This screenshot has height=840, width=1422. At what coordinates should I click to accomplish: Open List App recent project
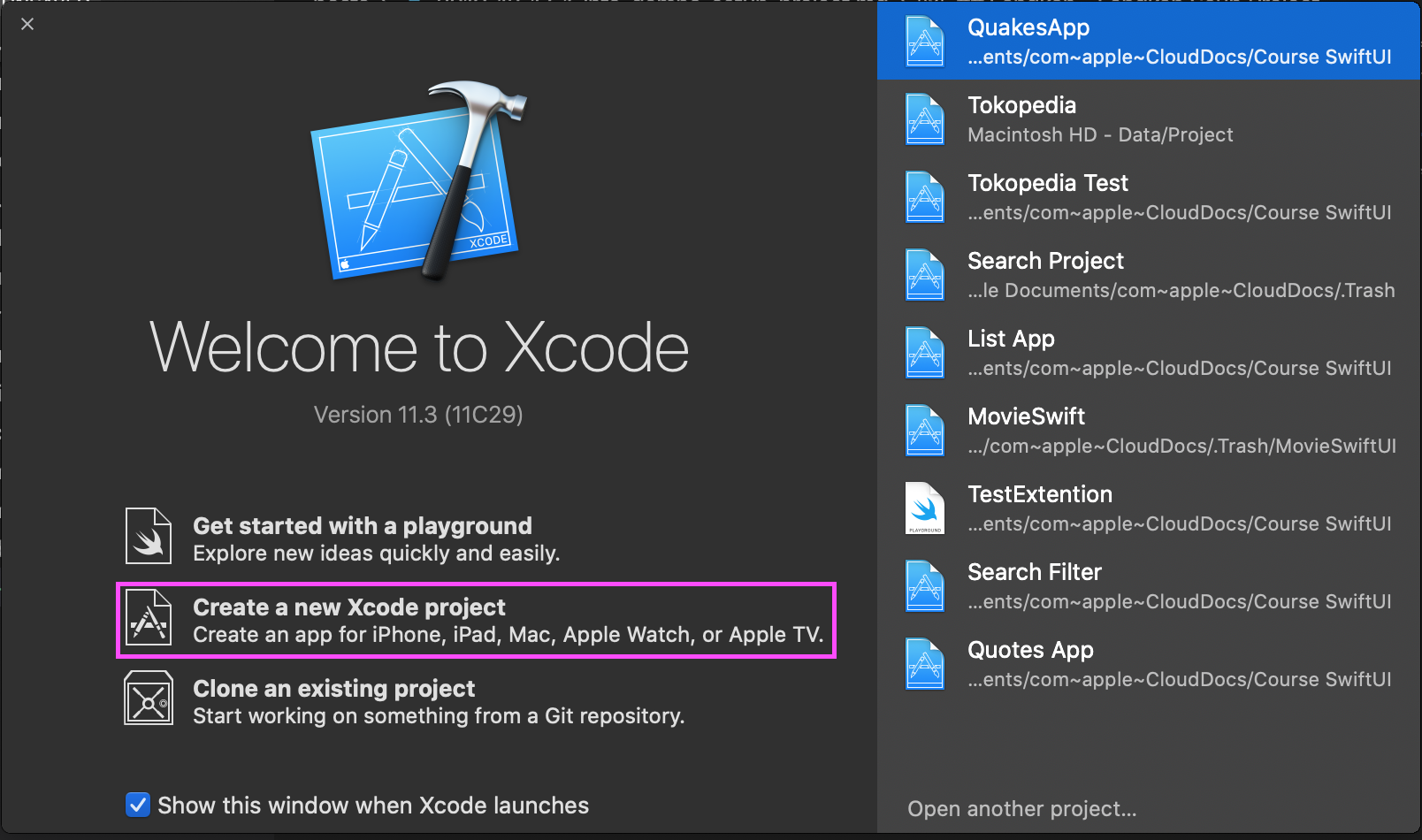pyautogui.click(x=1150, y=353)
